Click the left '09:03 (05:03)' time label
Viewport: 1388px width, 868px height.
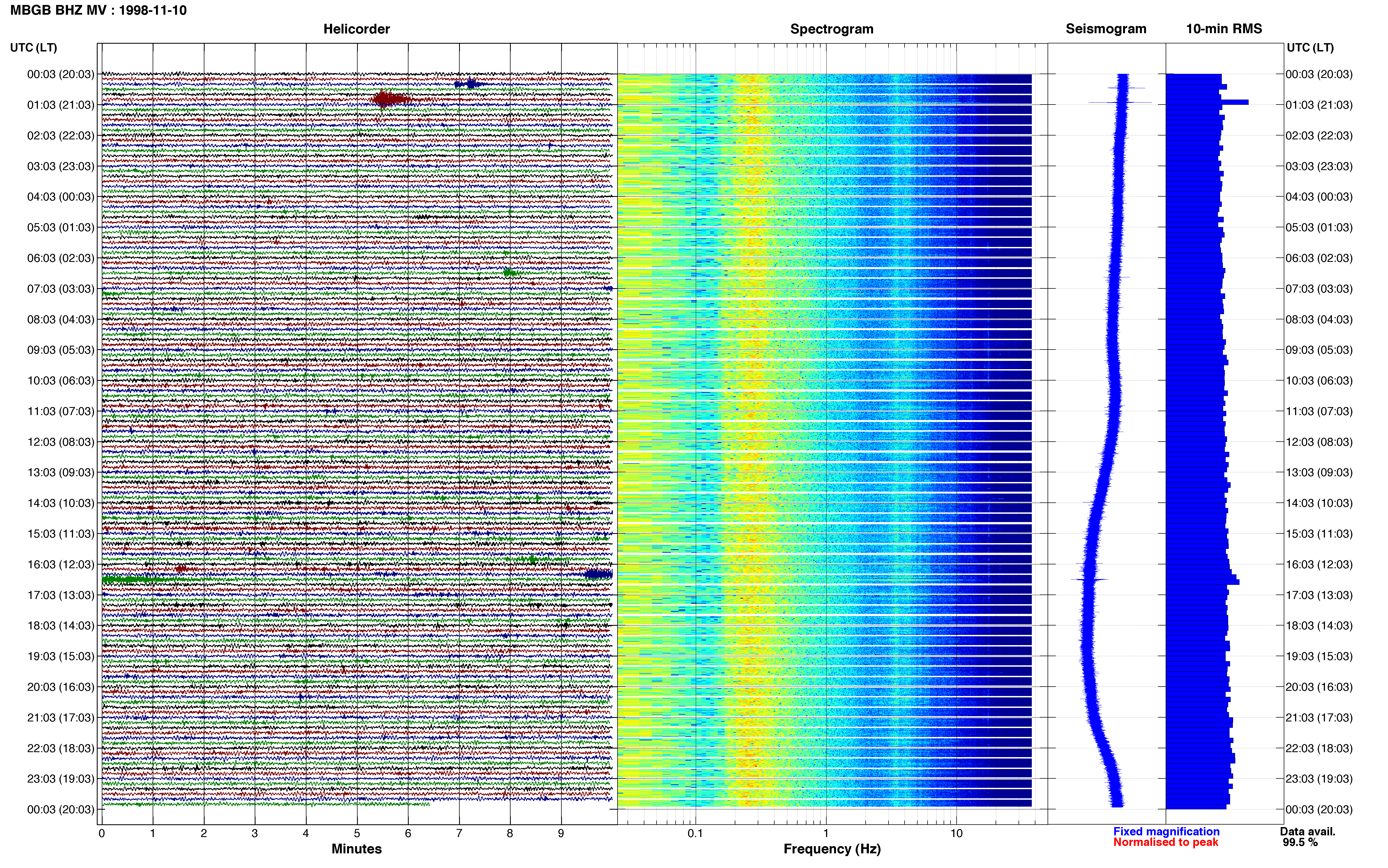pos(61,350)
